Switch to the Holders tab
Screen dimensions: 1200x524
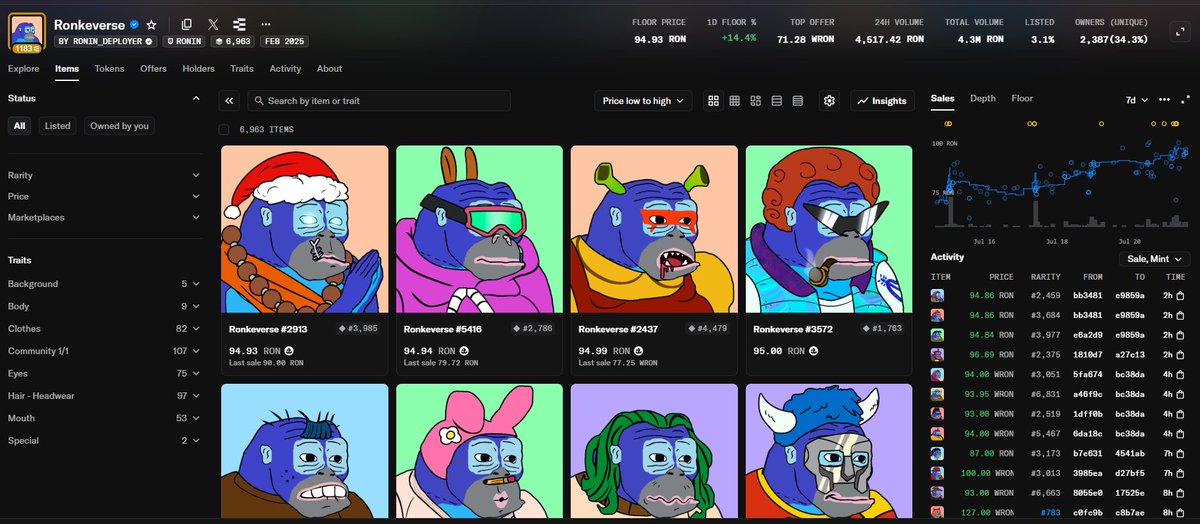198,69
